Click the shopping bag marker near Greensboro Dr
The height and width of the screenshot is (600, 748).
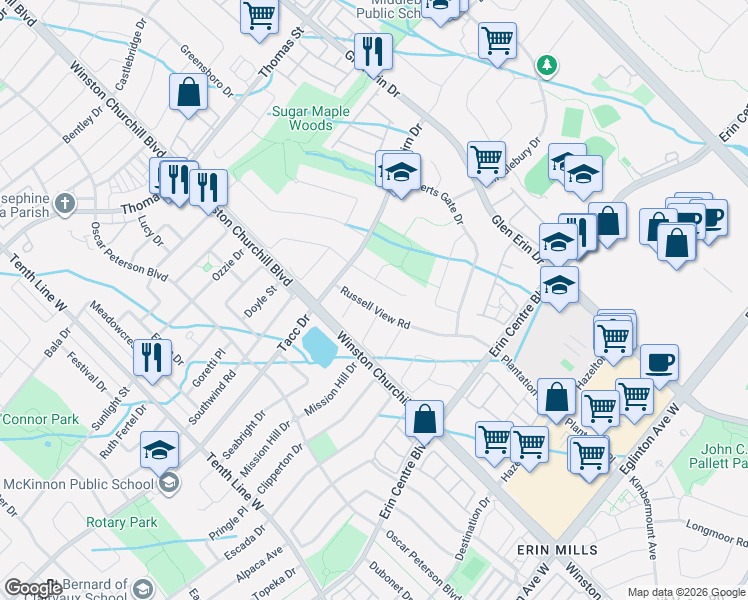188,95
